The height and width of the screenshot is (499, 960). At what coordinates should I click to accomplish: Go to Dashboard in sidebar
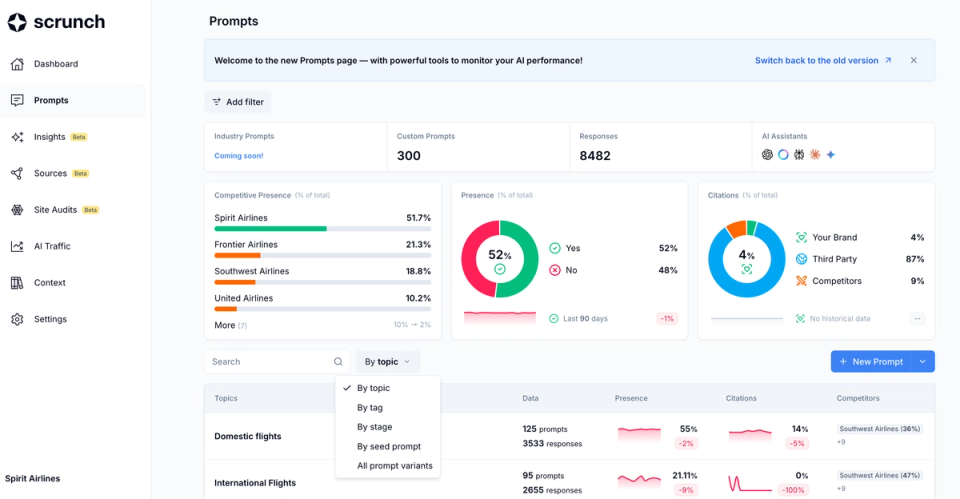[x=56, y=64]
